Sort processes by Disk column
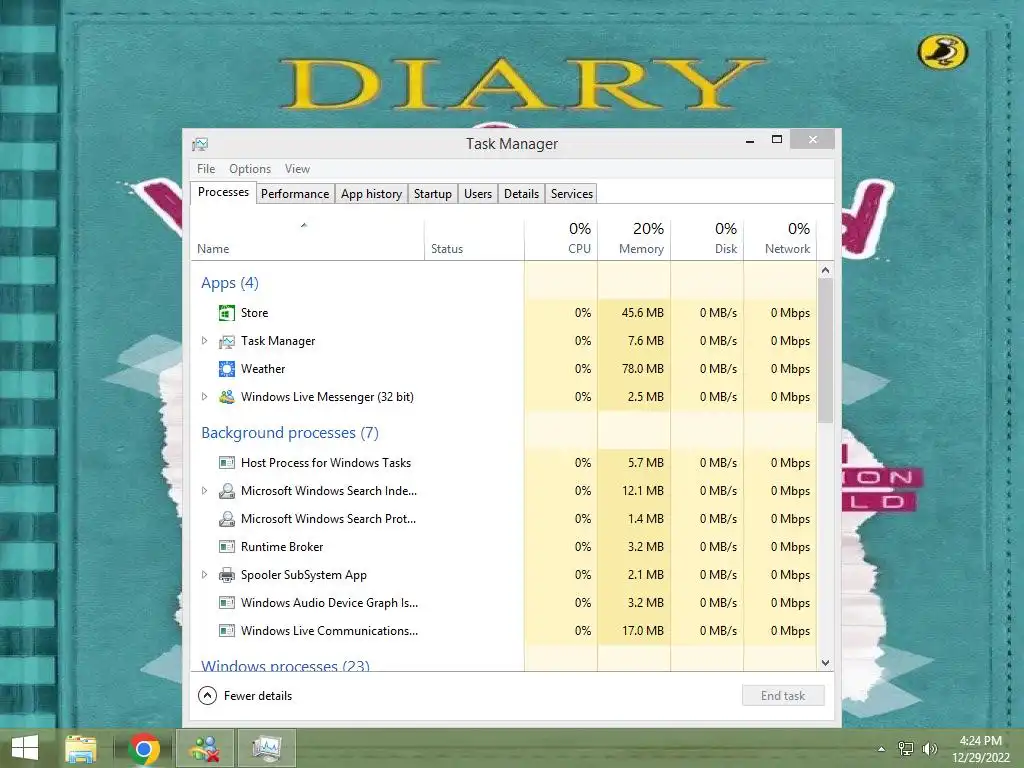 click(707, 240)
